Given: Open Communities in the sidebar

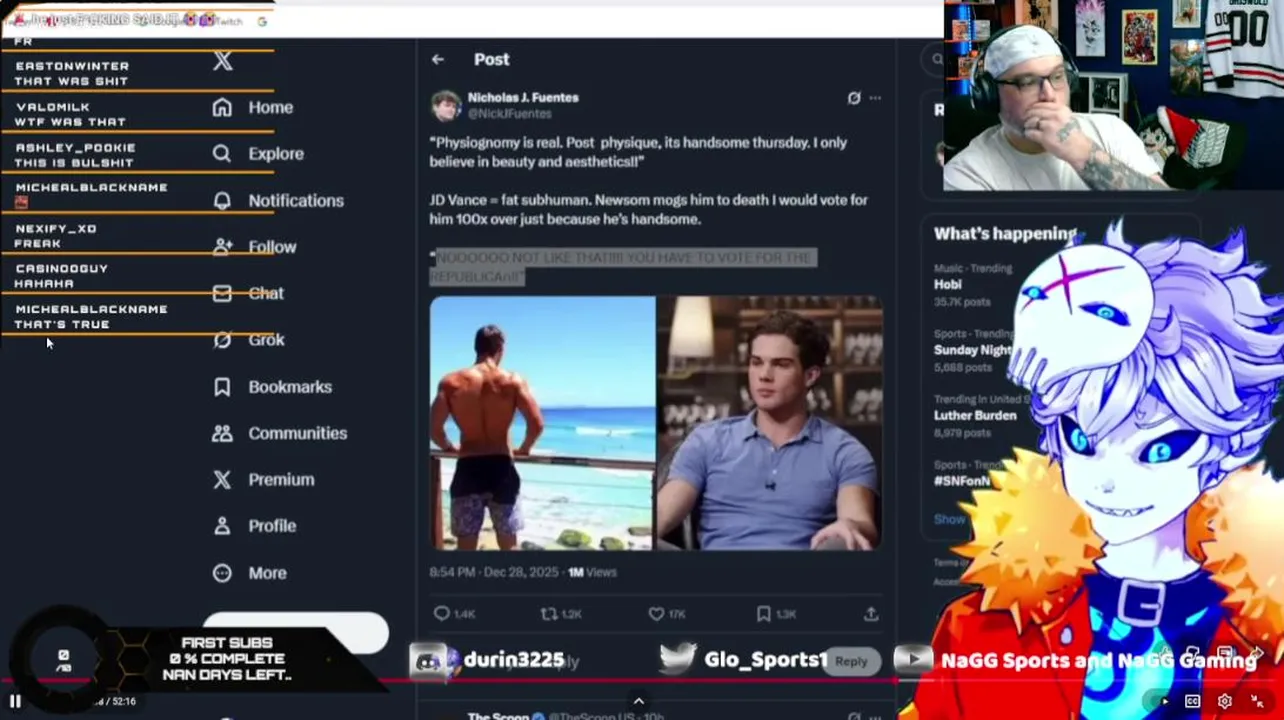Looking at the screenshot, I should [x=279, y=433].
